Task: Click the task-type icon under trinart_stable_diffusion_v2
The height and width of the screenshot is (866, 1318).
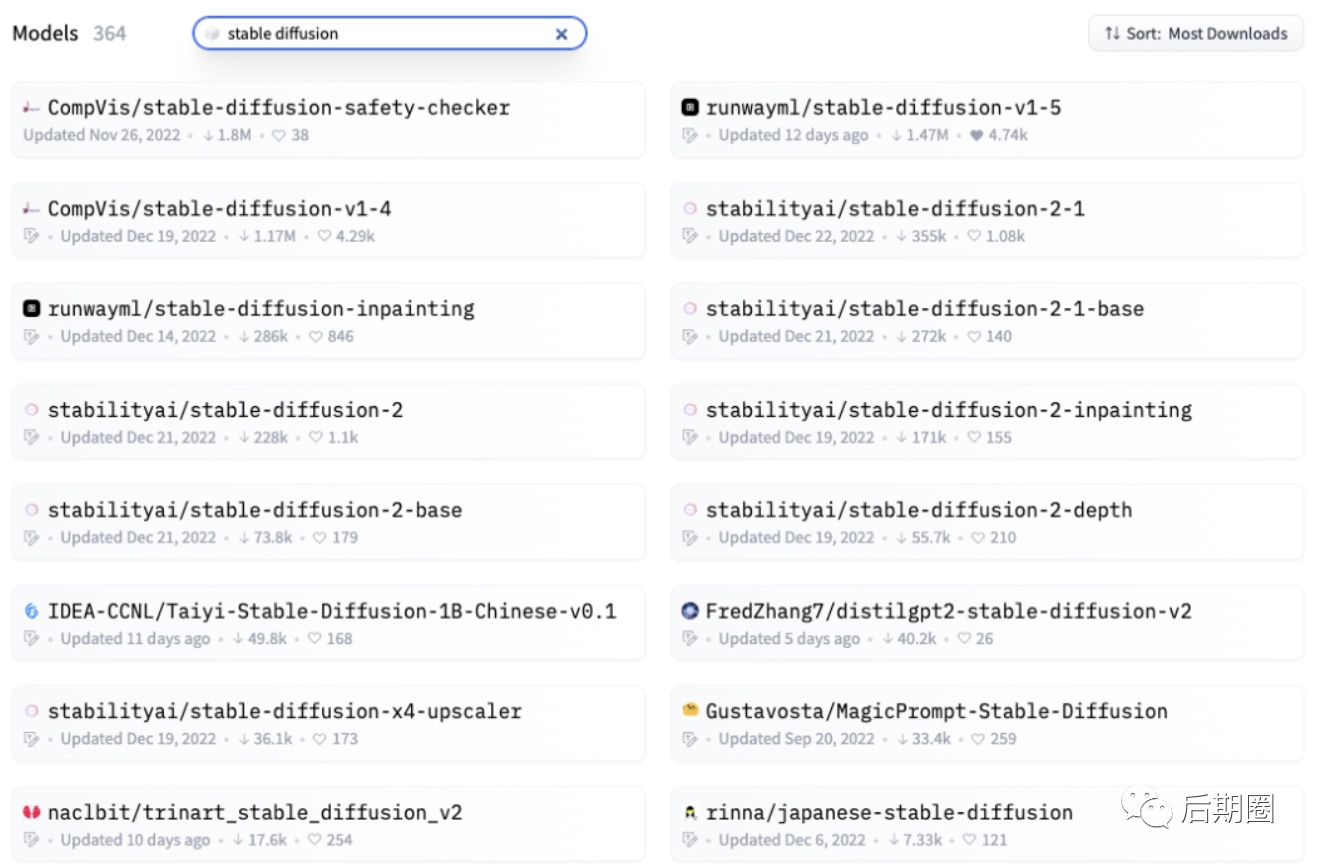Action: tap(31, 840)
